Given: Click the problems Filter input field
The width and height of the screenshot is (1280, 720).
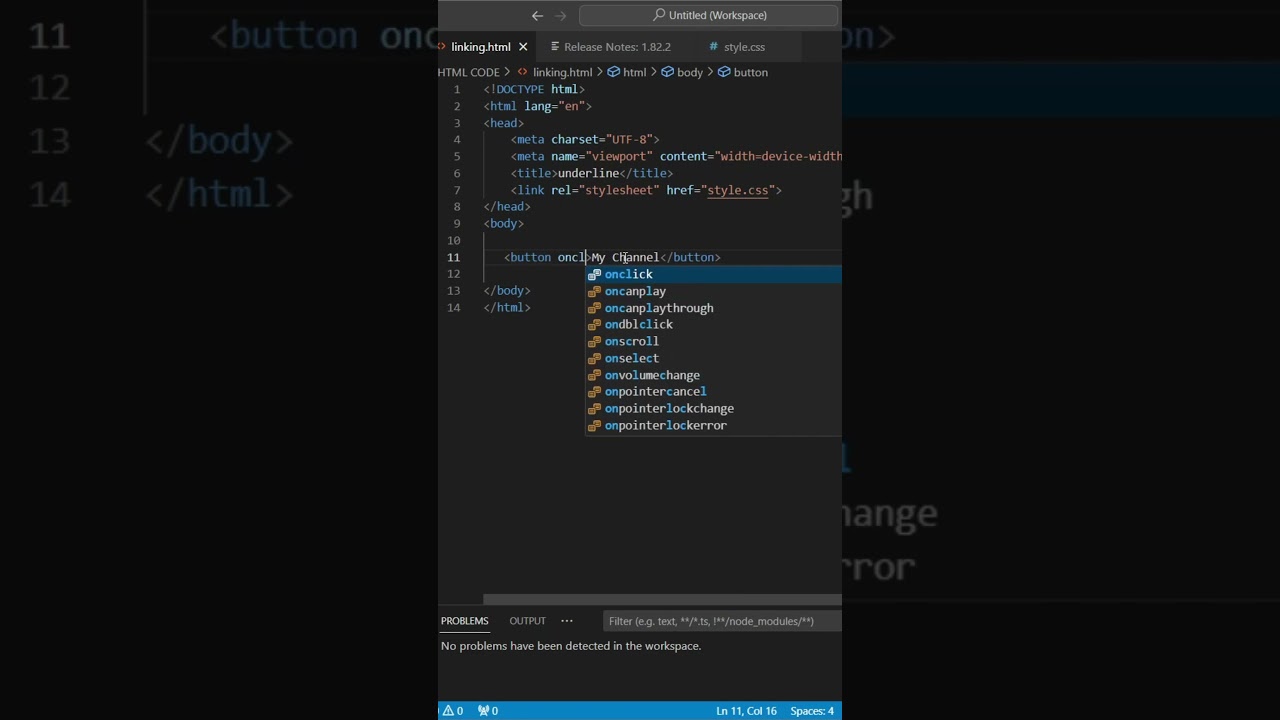Looking at the screenshot, I should 720,621.
